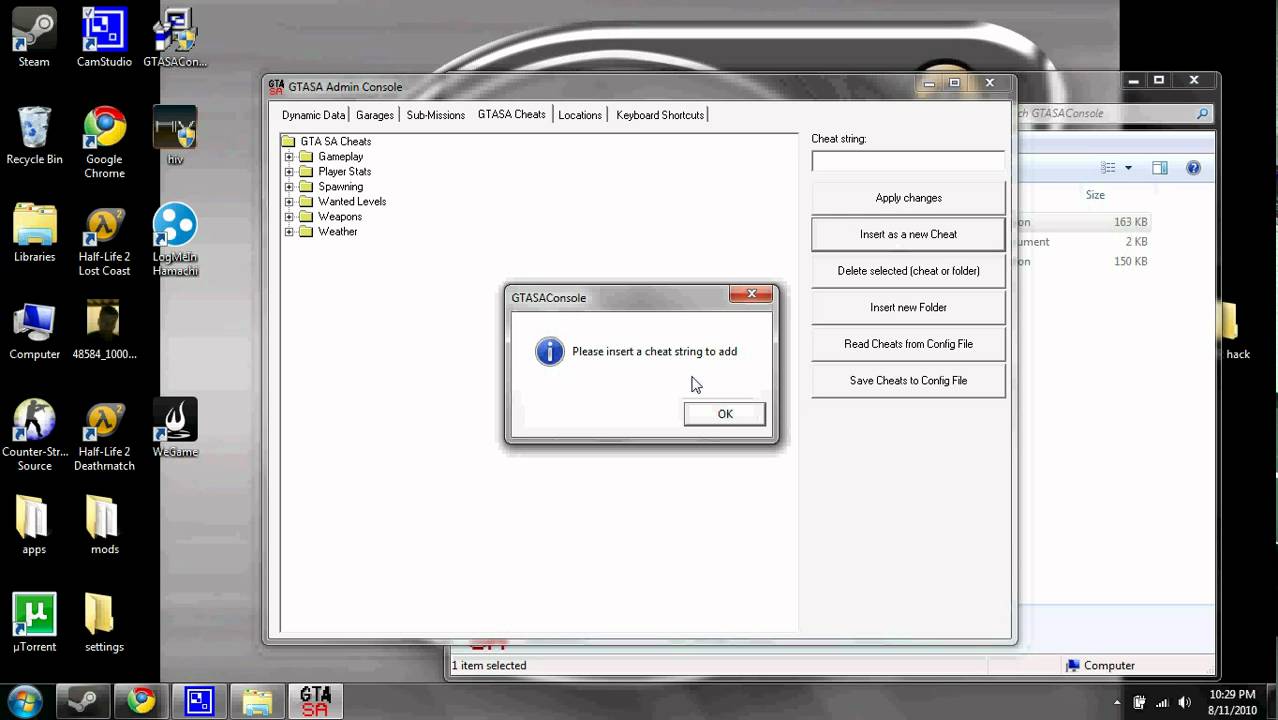The height and width of the screenshot is (720, 1278).
Task: Open the Counter-Strike Source desktop icon
Action: point(34,435)
